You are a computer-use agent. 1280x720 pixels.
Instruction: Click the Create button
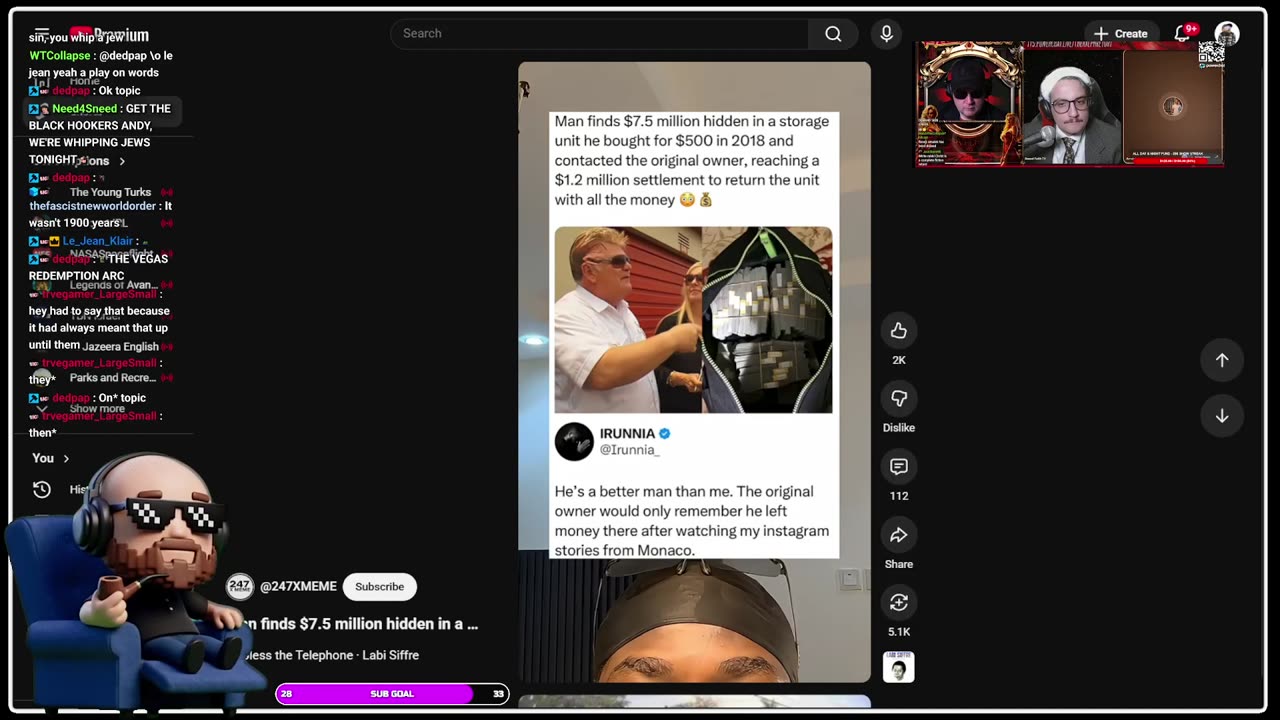click(1120, 33)
